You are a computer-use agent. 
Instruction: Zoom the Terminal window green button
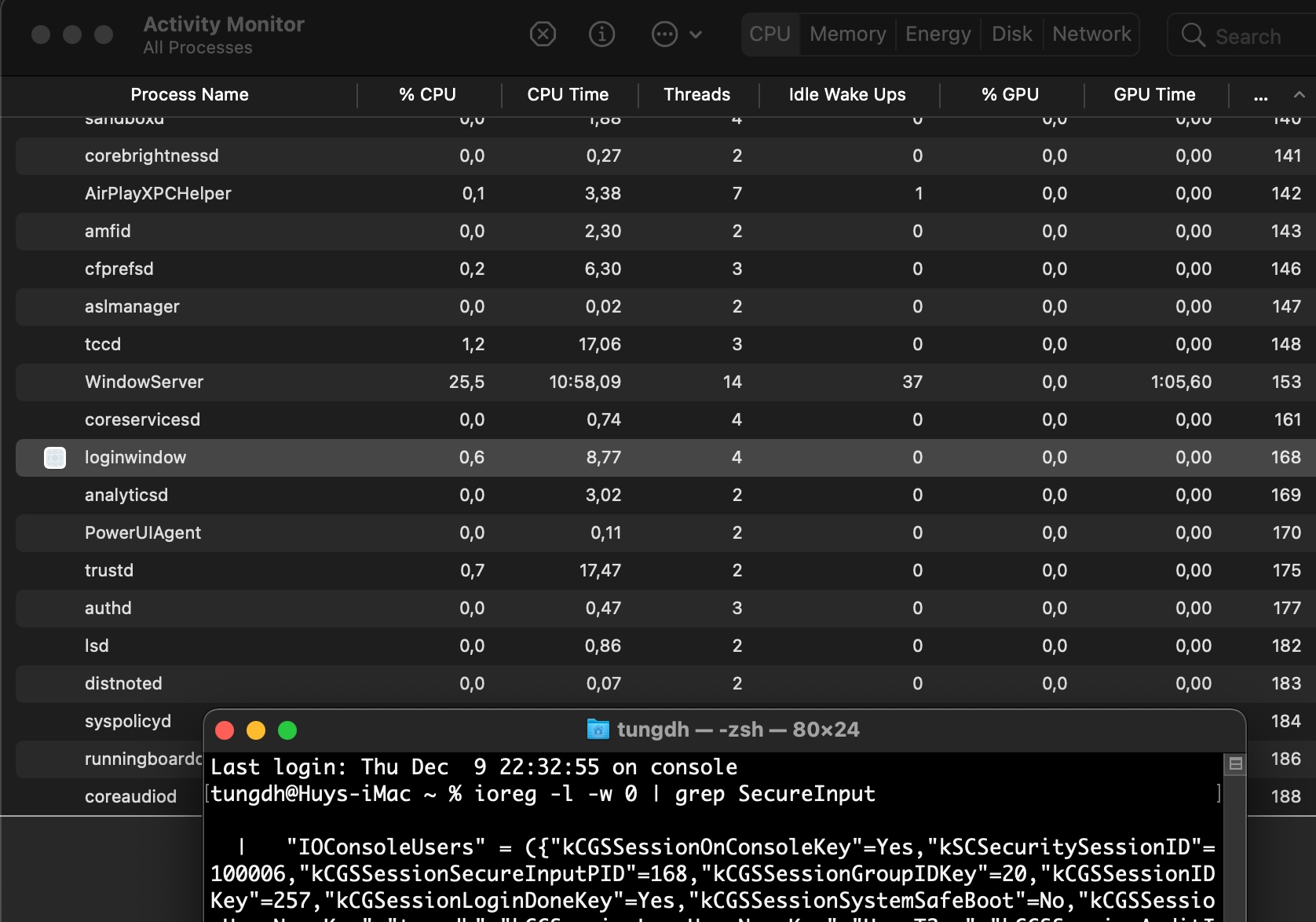click(287, 730)
